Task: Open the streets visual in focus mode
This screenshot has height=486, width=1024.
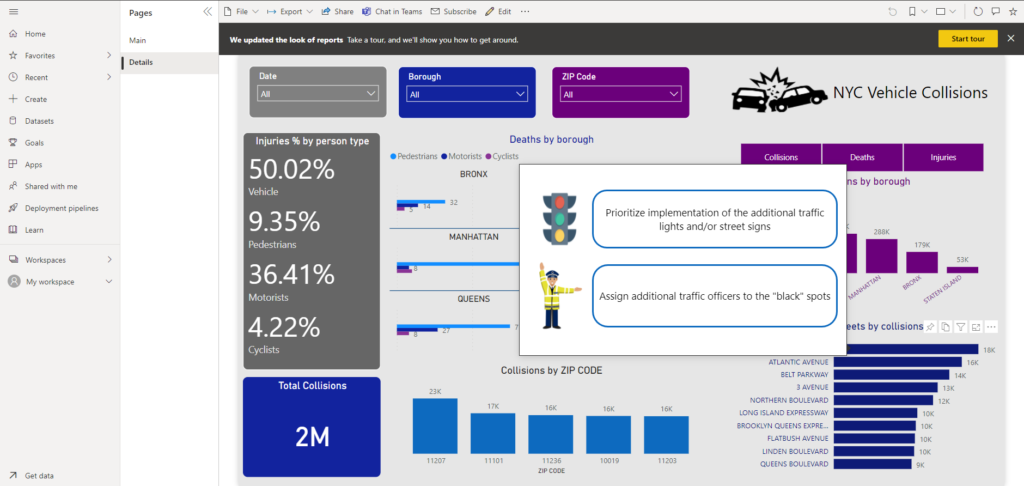Action: pyautogui.click(x=976, y=327)
